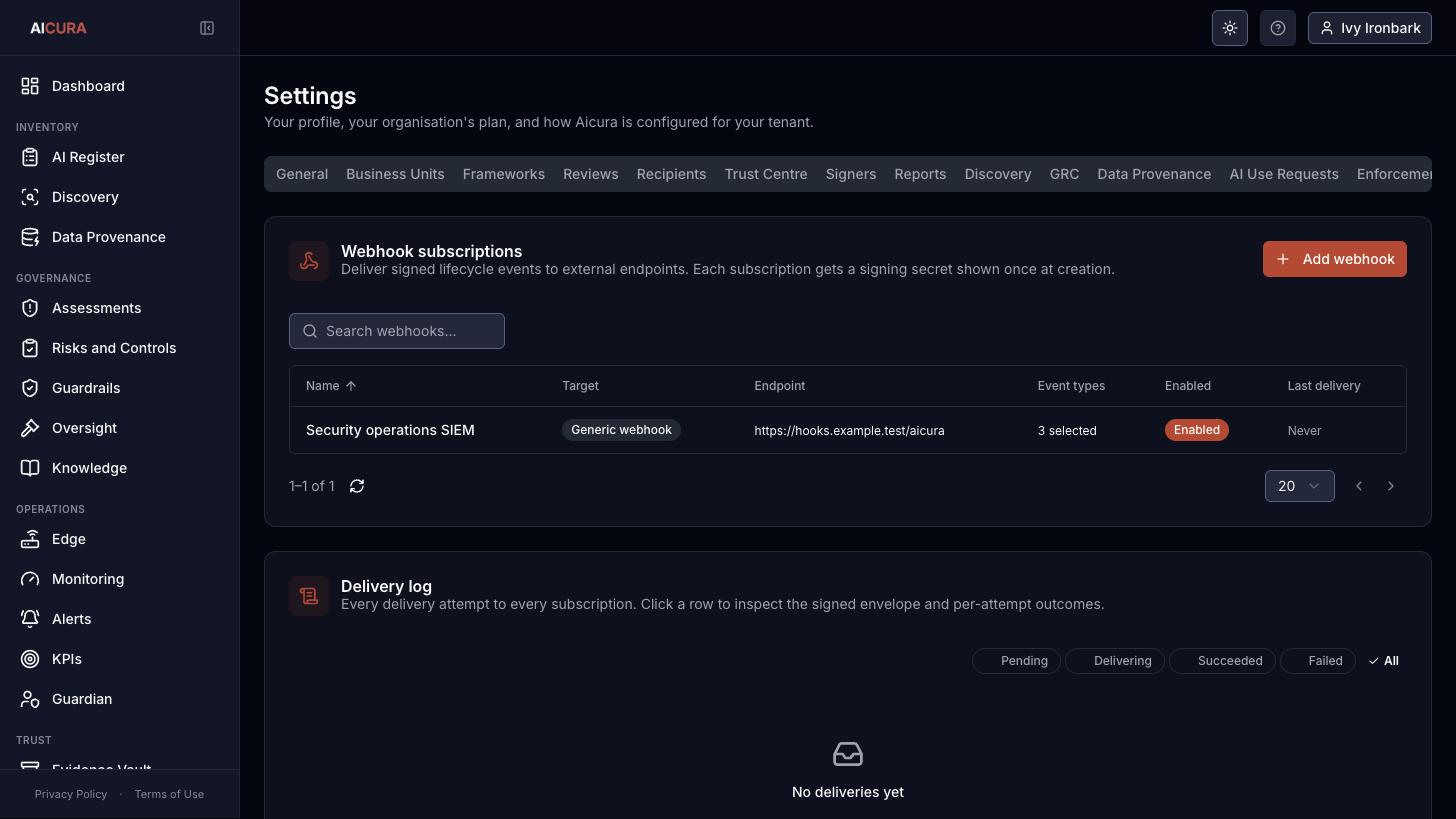Click the Oversight gavel icon
Viewport: 1456px width, 819px height.
pyautogui.click(x=30, y=428)
